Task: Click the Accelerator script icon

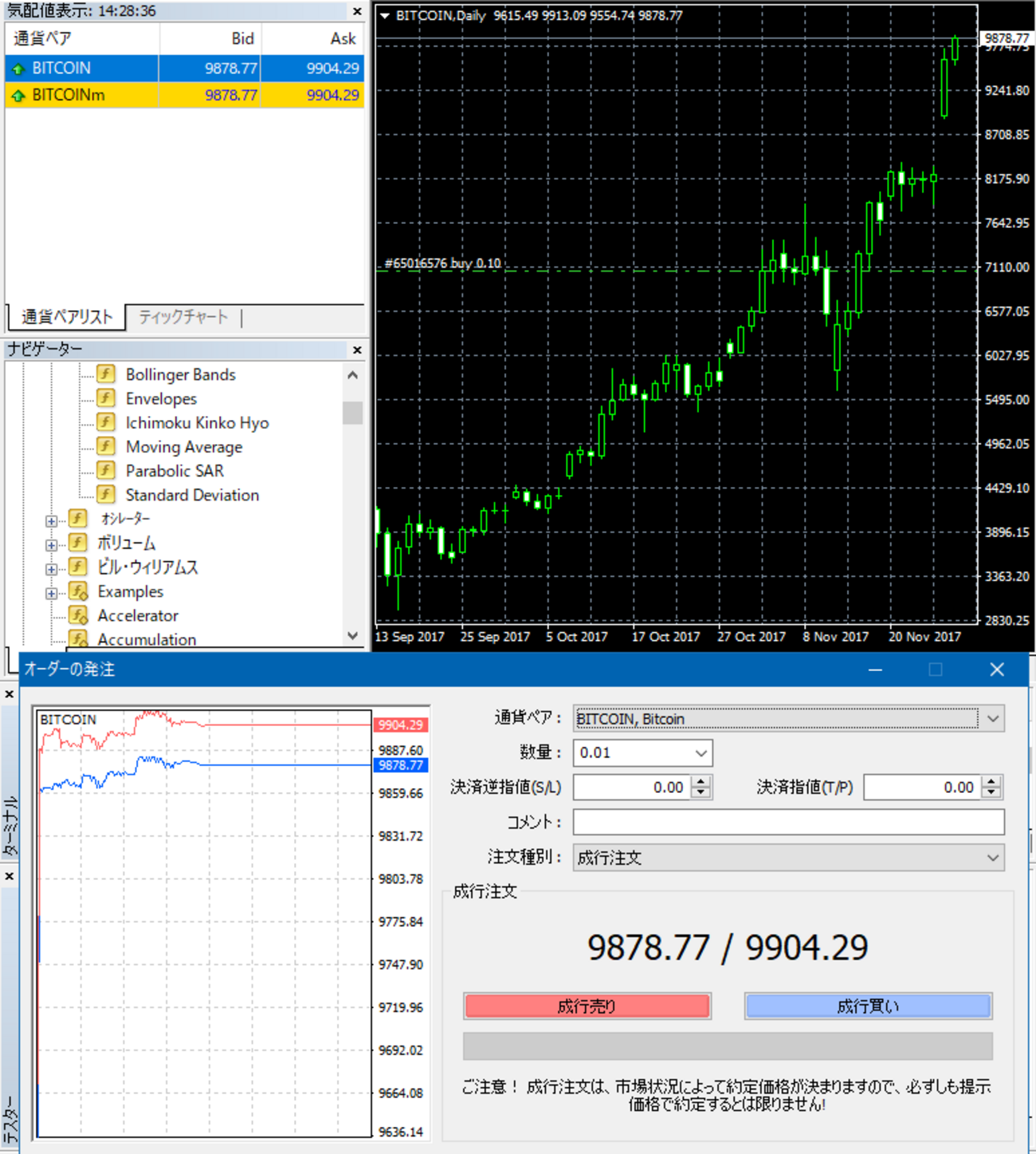Action: 78,615
